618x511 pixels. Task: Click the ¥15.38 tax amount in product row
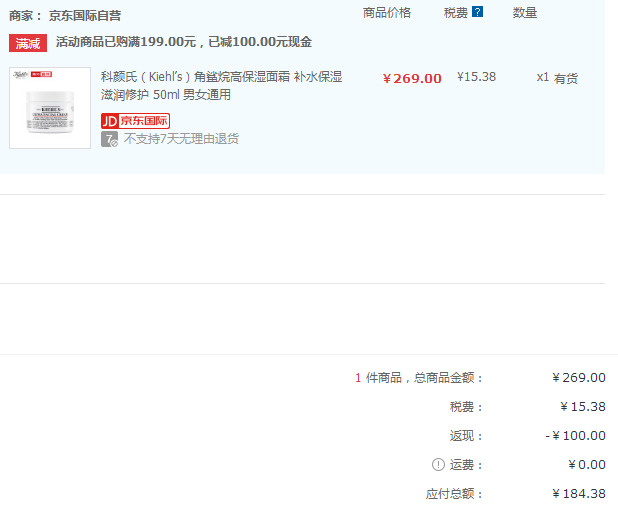[476, 77]
